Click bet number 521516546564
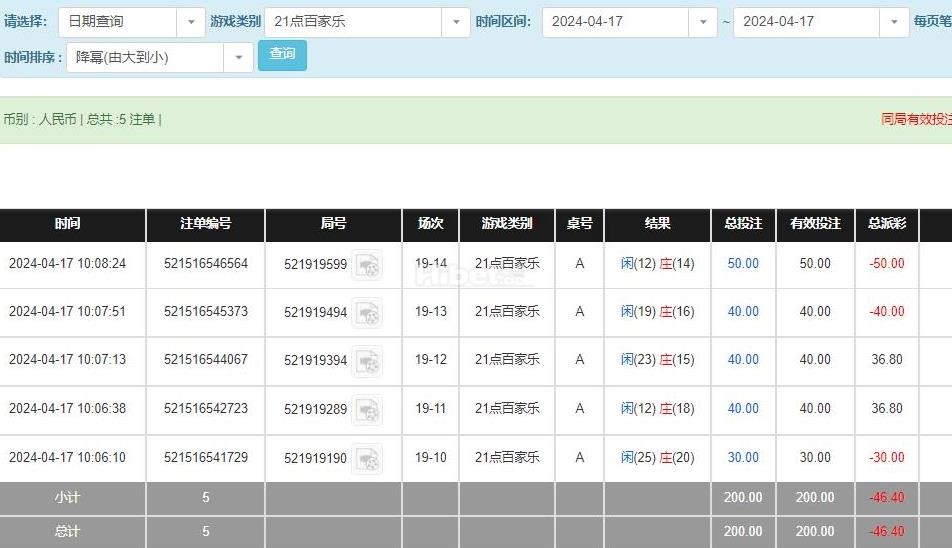 [x=206, y=263]
